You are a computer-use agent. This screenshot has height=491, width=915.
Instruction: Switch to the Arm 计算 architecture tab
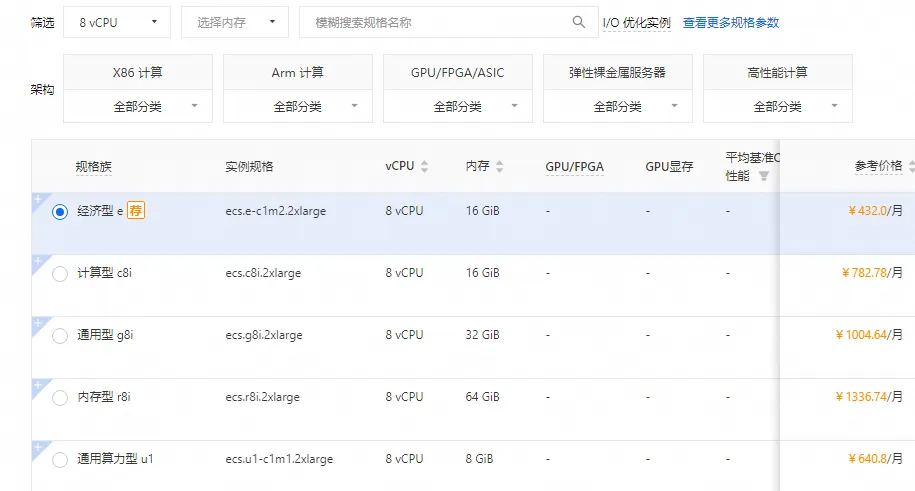point(298,72)
